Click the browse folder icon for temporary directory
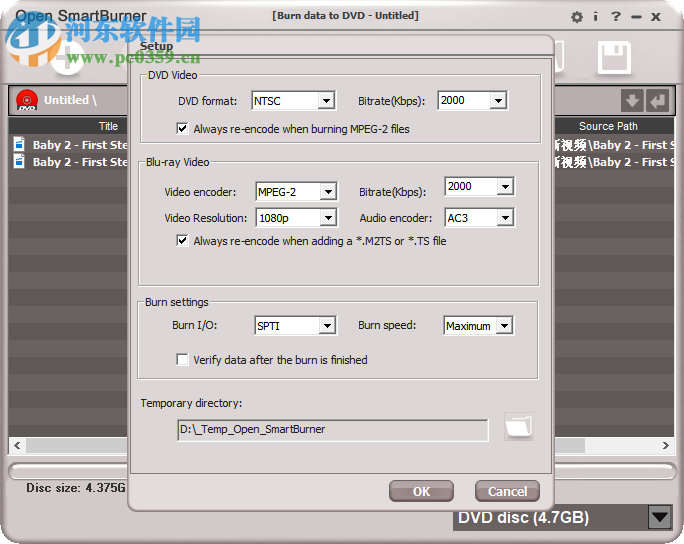 [519, 426]
